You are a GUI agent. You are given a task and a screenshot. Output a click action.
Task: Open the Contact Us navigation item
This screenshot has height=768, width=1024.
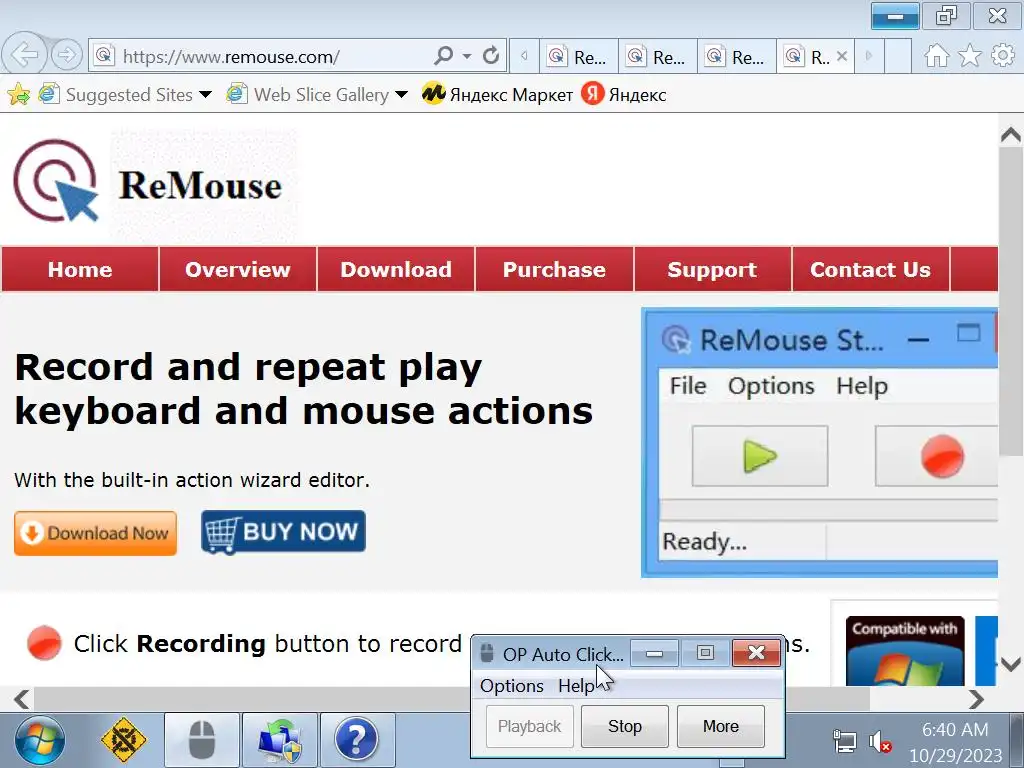[x=871, y=269]
